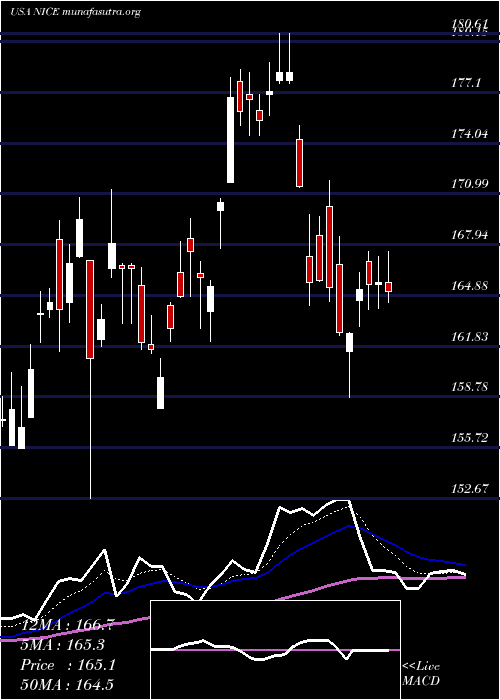This screenshot has width=500, height=700.
Task: Click the 167.94 price level label
Action: point(470,234)
